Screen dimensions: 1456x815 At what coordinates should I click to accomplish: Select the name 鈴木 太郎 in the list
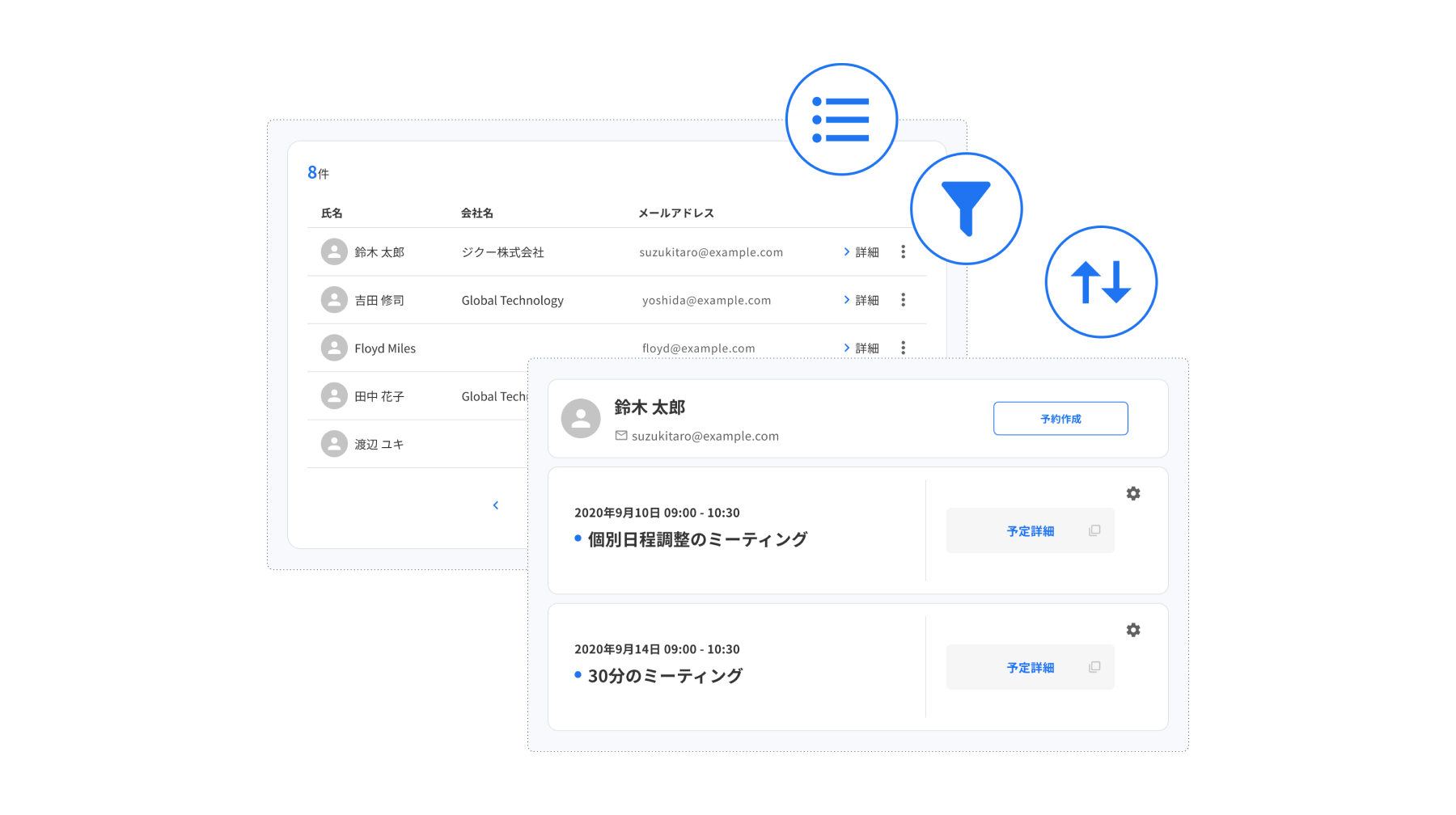[x=379, y=252]
